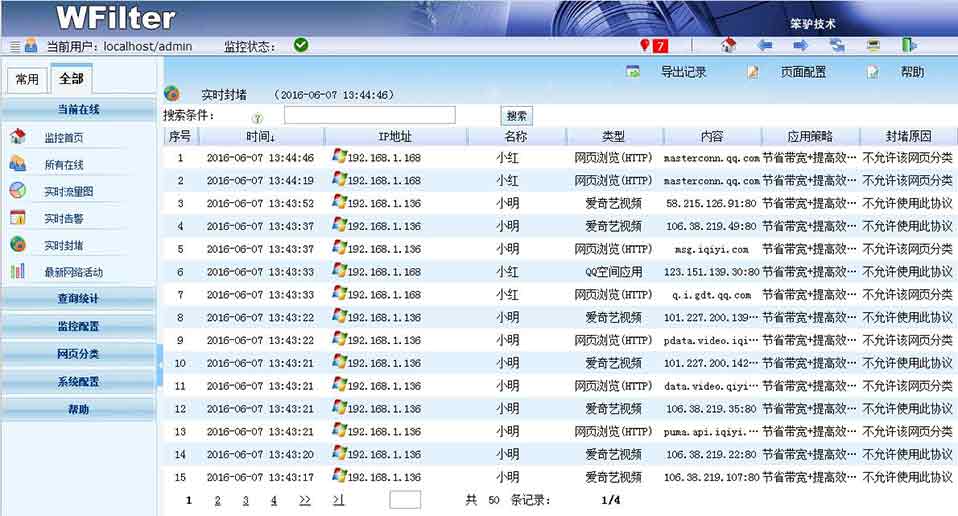Click the home icon in the top toolbar
Image resolution: width=958 pixels, height=516 pixels.
coord(728,45)
